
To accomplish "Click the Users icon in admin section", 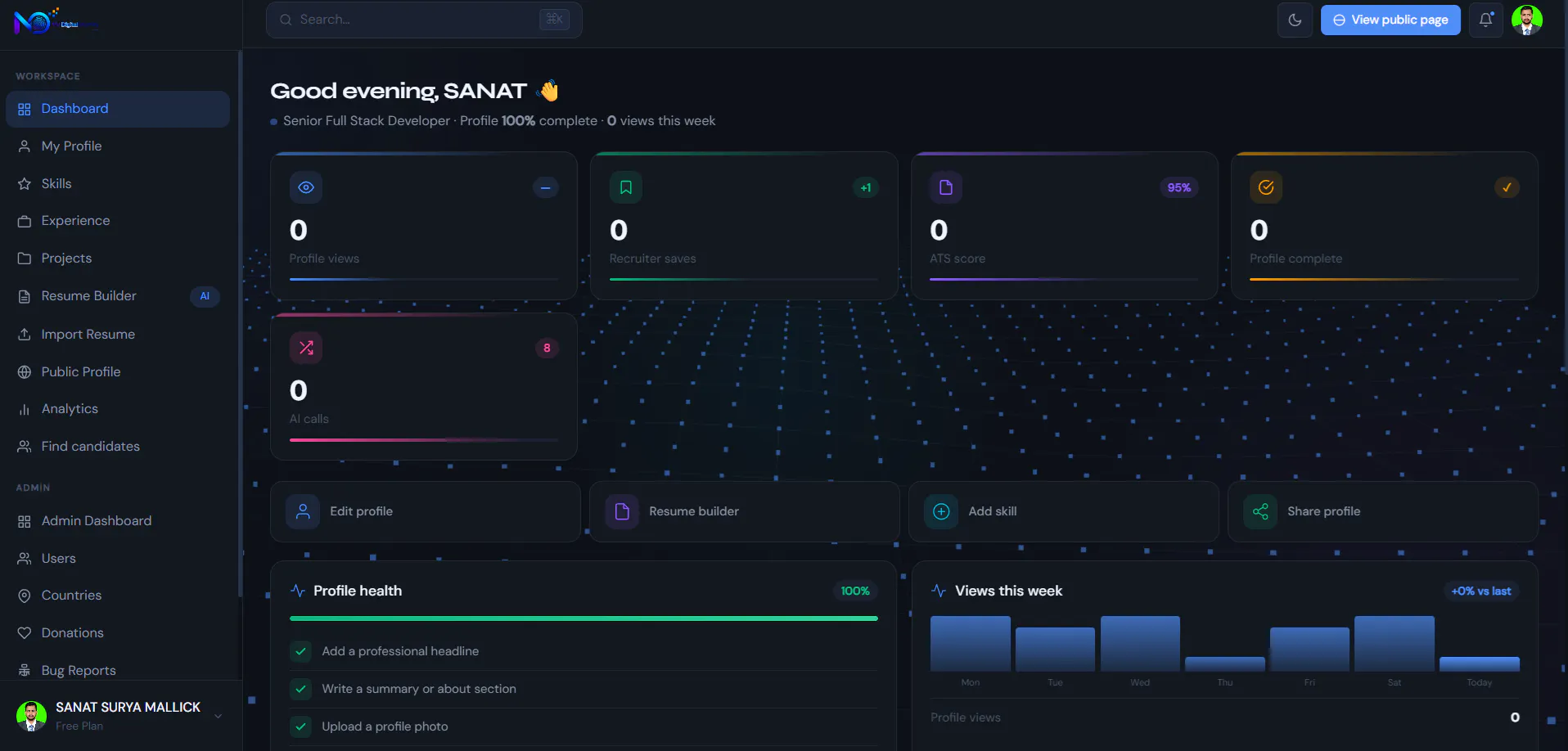I will [25, 559].
